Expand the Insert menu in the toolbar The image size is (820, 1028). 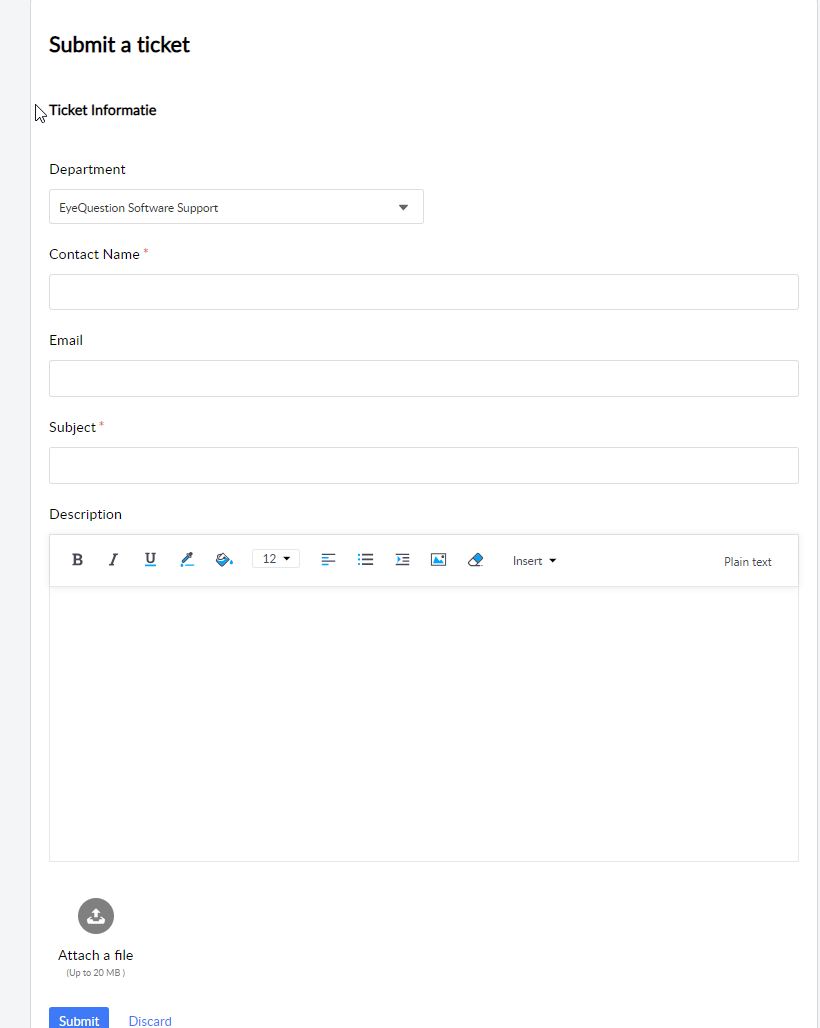[534, 561]
